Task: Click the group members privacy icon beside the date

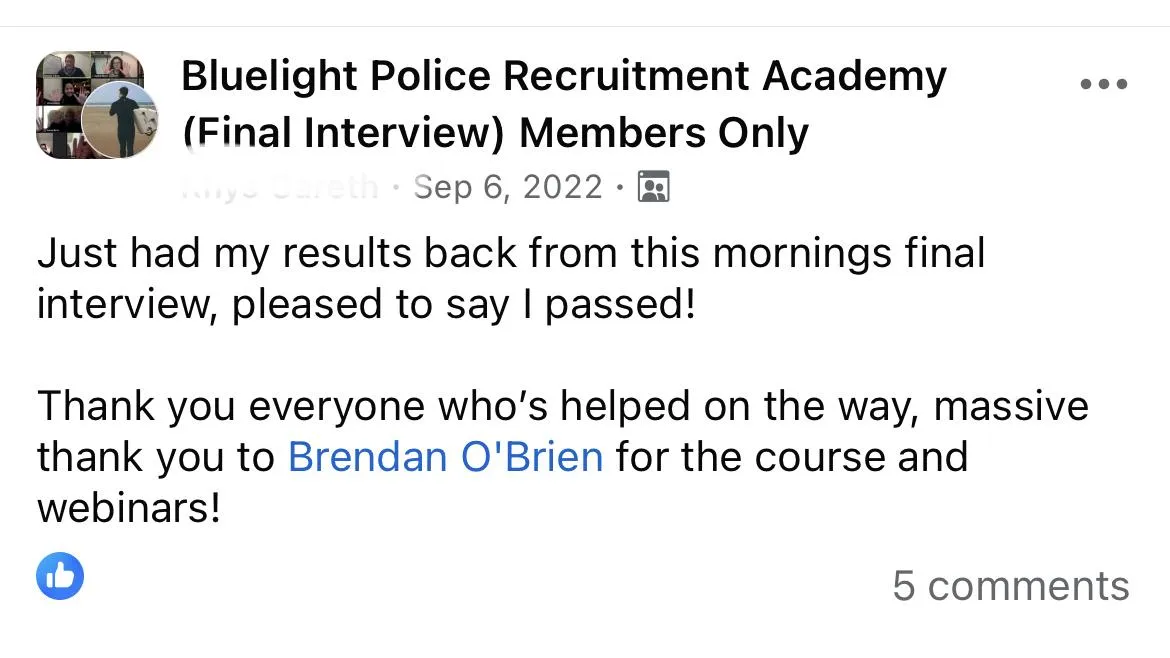Action: 654,187
